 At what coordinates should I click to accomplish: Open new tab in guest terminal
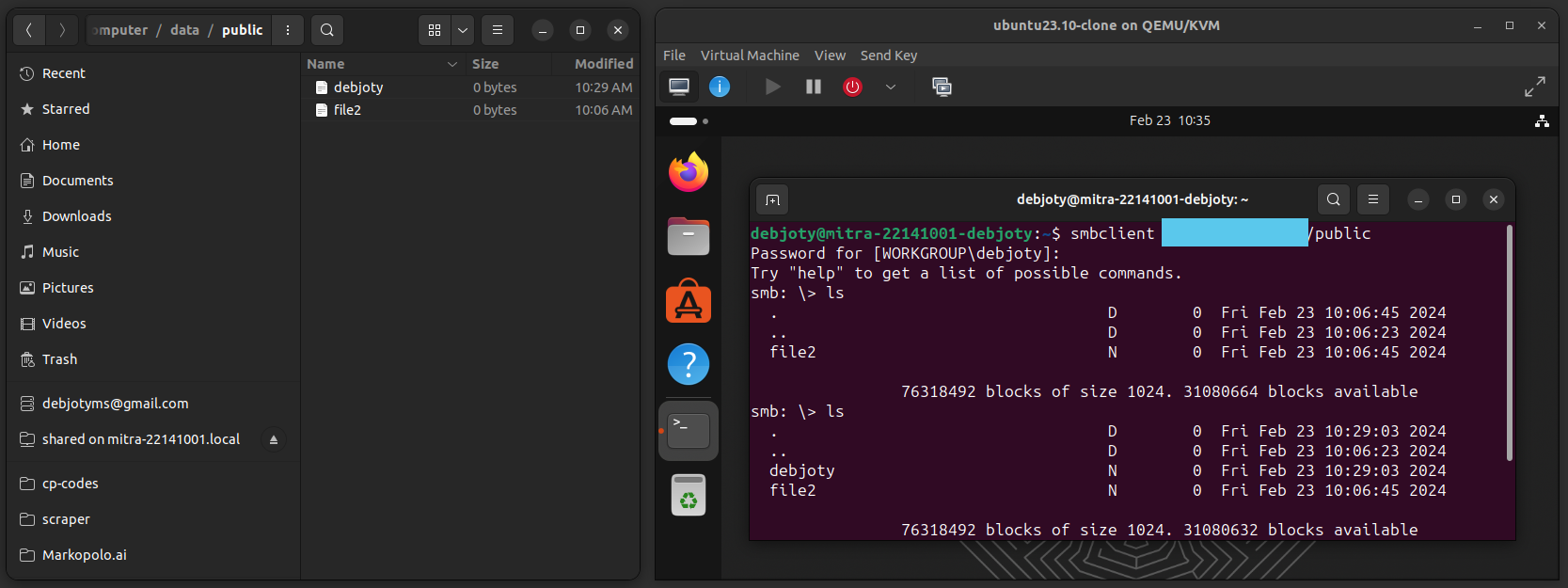click(772, 199)
